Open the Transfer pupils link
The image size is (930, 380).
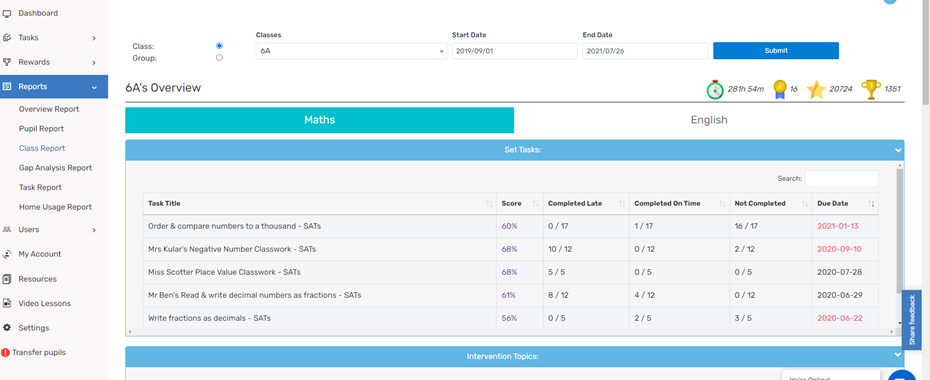pyautogui.click(x=39, y=352)
